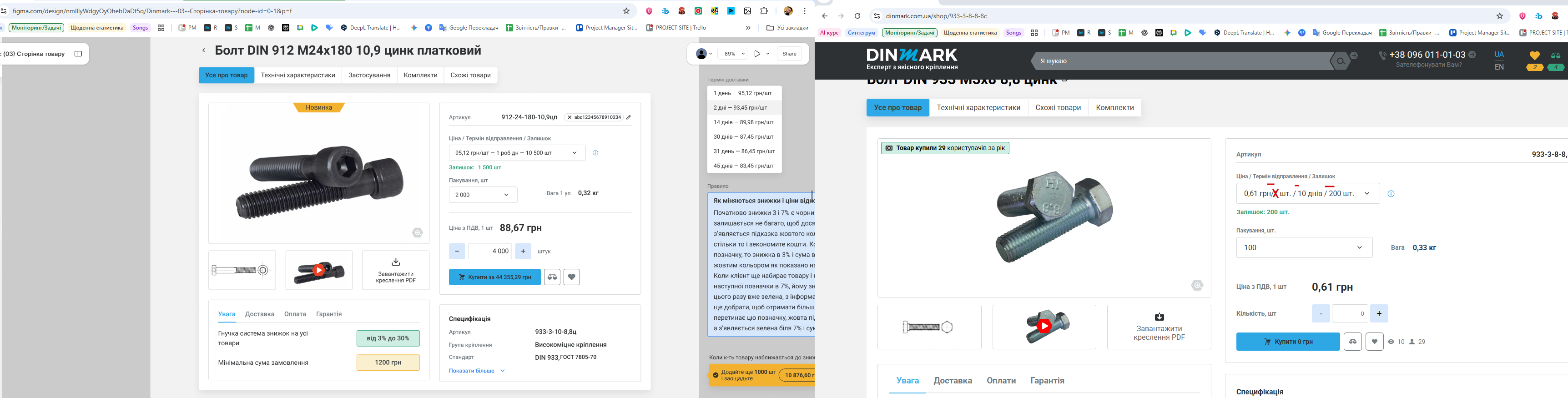Remove the abc12345678910234 tag via its X
Viewport: 1568px width, 398px height.
pos(569,117)
